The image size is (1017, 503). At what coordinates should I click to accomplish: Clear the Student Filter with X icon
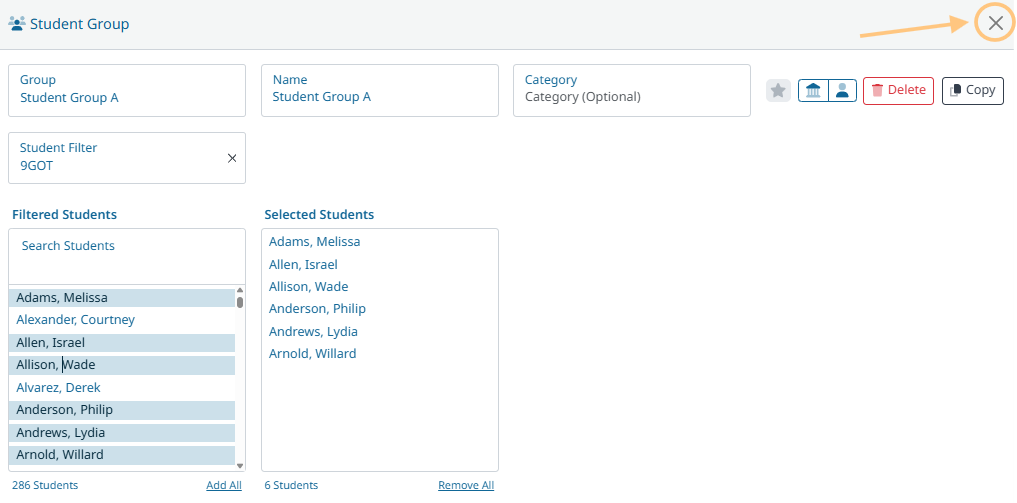(x=232, y=158)
